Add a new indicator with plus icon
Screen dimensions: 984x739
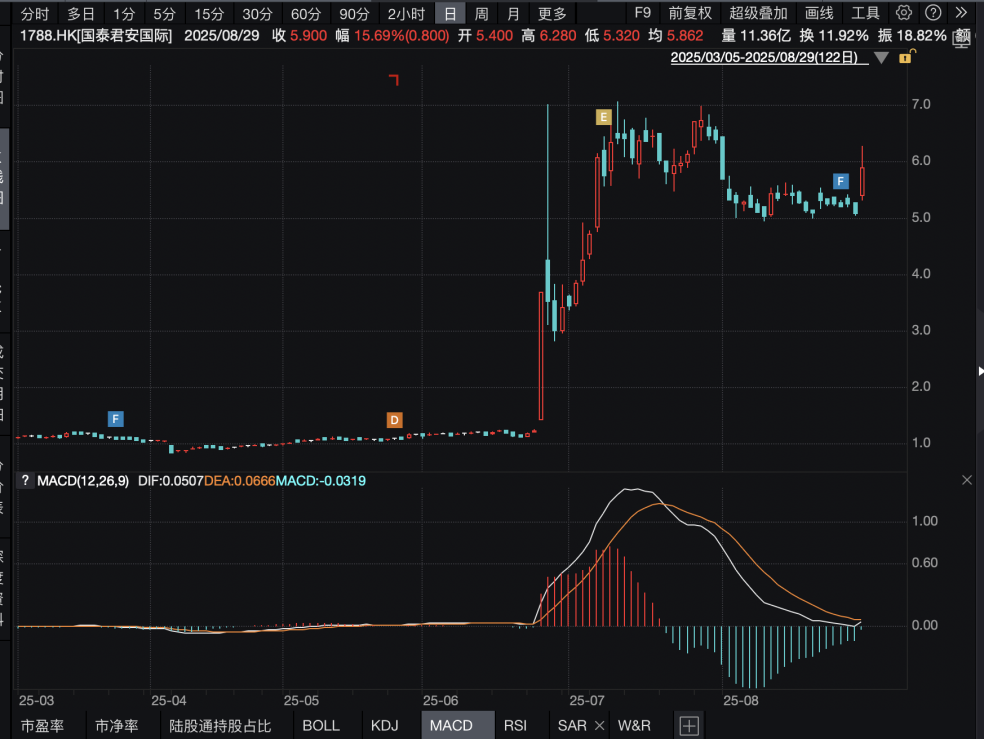pyautogui.click(x=690, y=726)
